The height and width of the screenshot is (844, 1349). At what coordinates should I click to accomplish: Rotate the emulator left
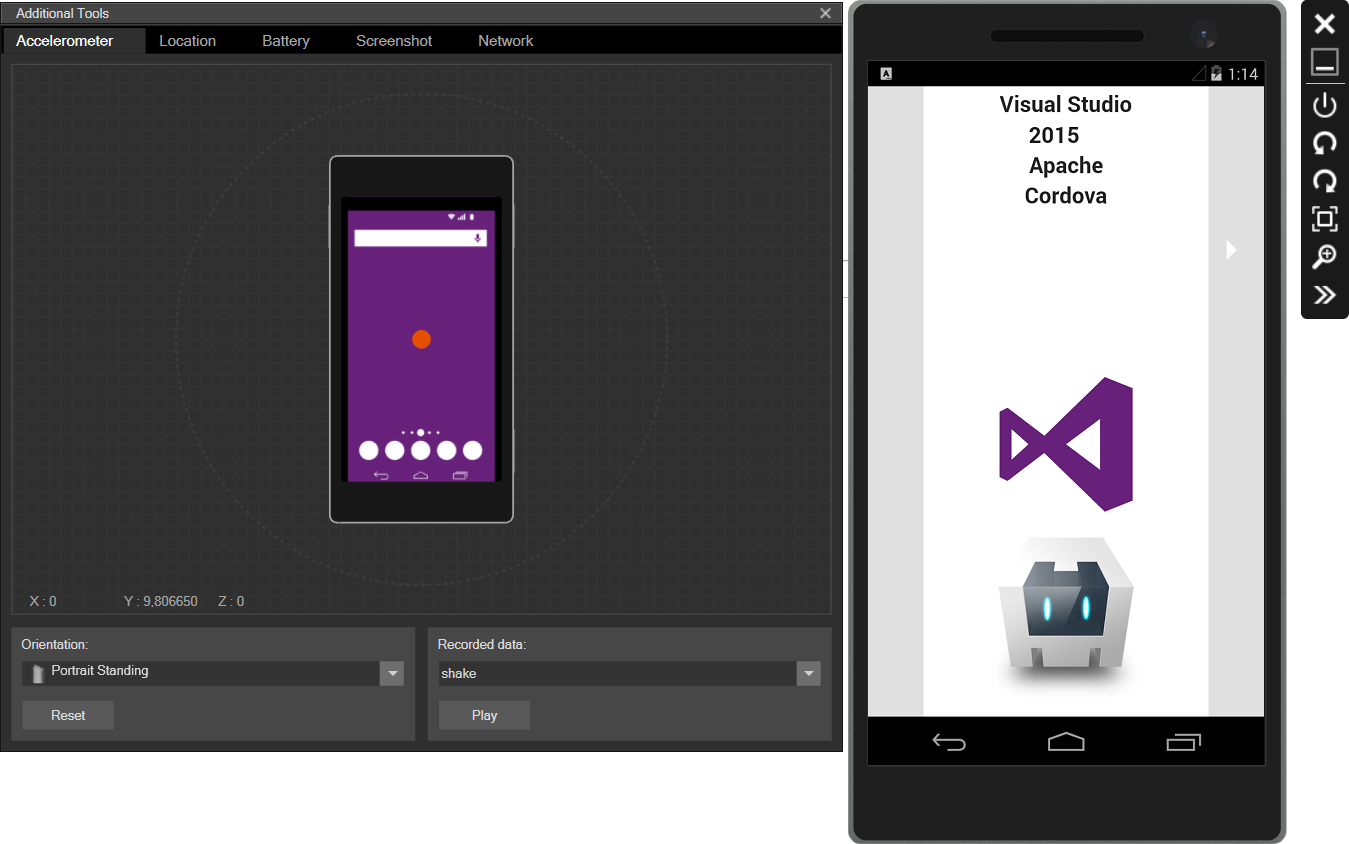1324,143
